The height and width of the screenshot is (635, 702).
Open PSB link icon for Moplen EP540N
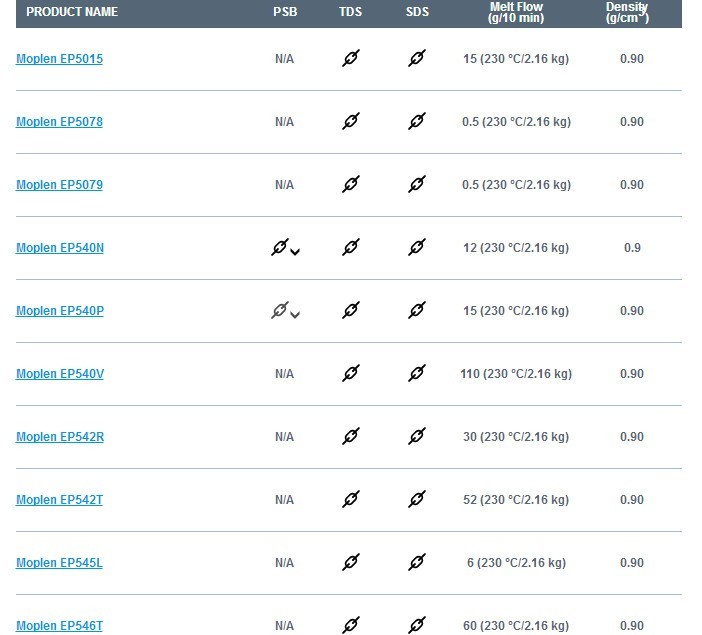280,247
